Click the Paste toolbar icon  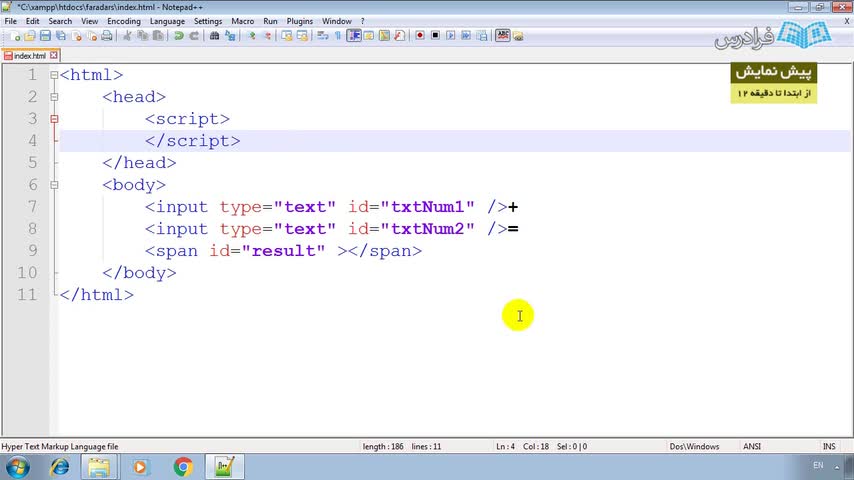click(158, 36)
